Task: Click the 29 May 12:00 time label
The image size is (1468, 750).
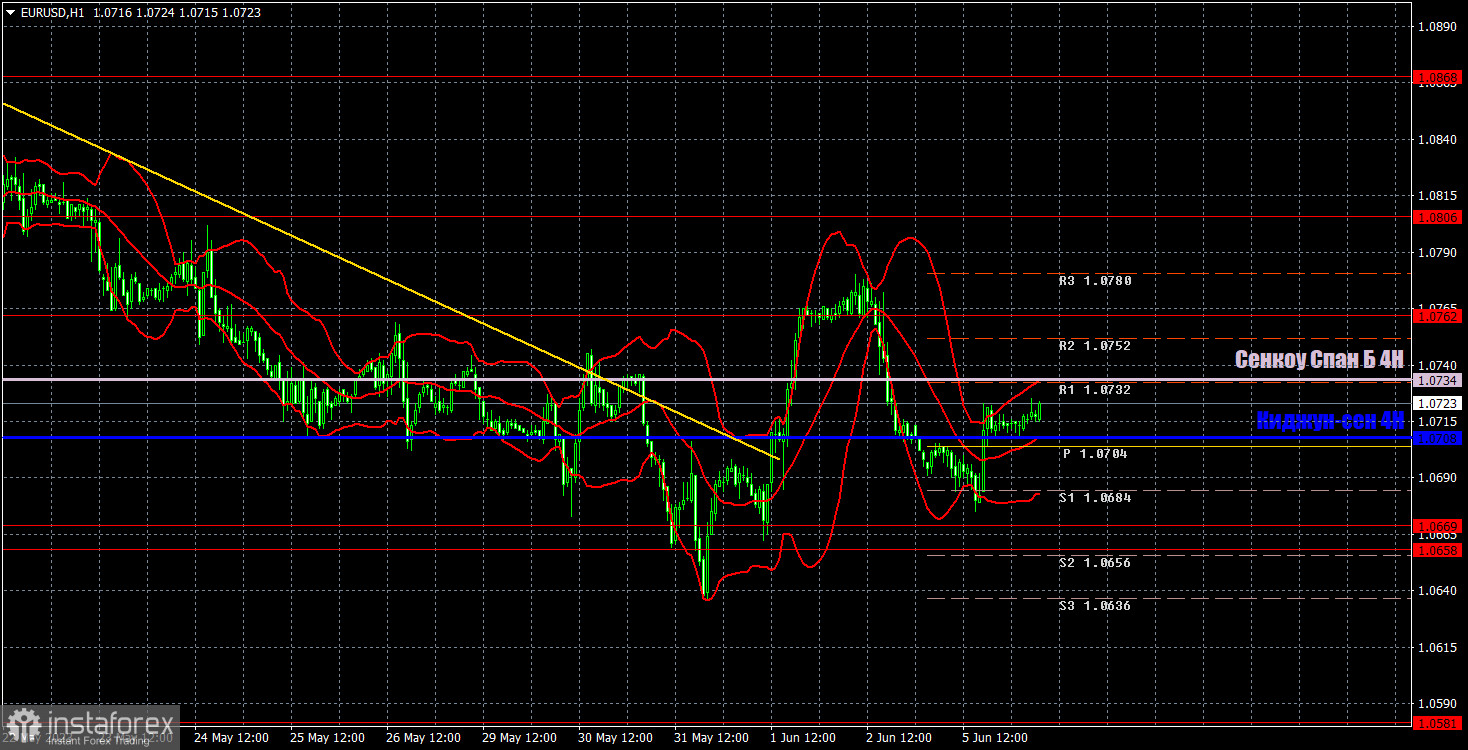Action: tap(520, 738)
